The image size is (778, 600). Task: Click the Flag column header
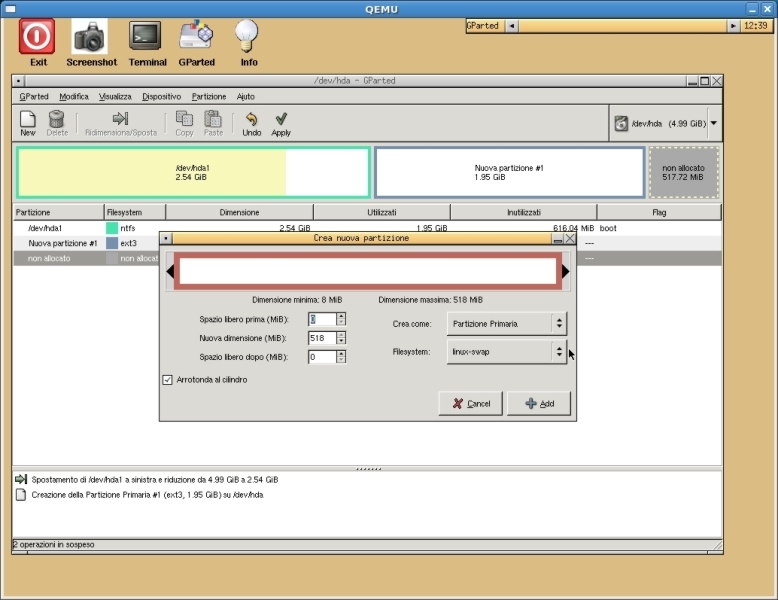pos(659,212)
